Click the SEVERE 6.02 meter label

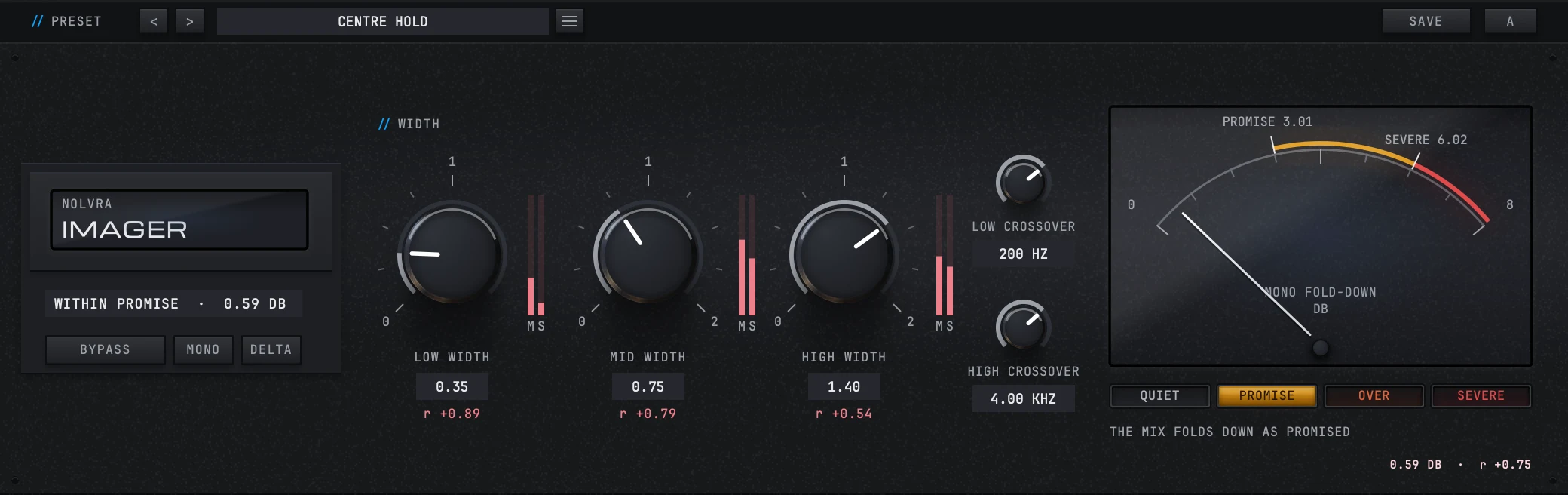pos(1426,140)
